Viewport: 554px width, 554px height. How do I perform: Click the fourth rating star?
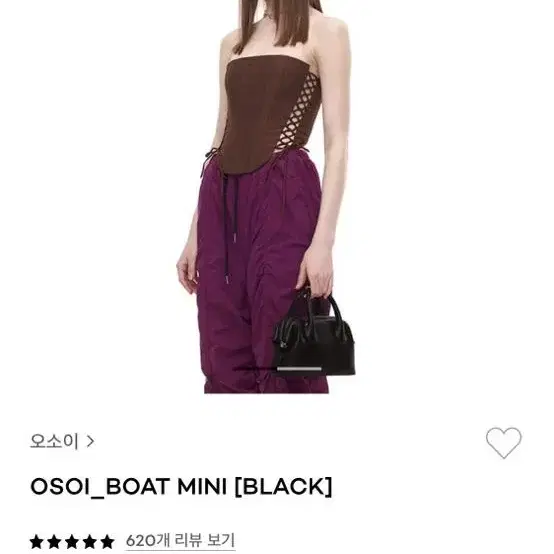tap(89, 542)
